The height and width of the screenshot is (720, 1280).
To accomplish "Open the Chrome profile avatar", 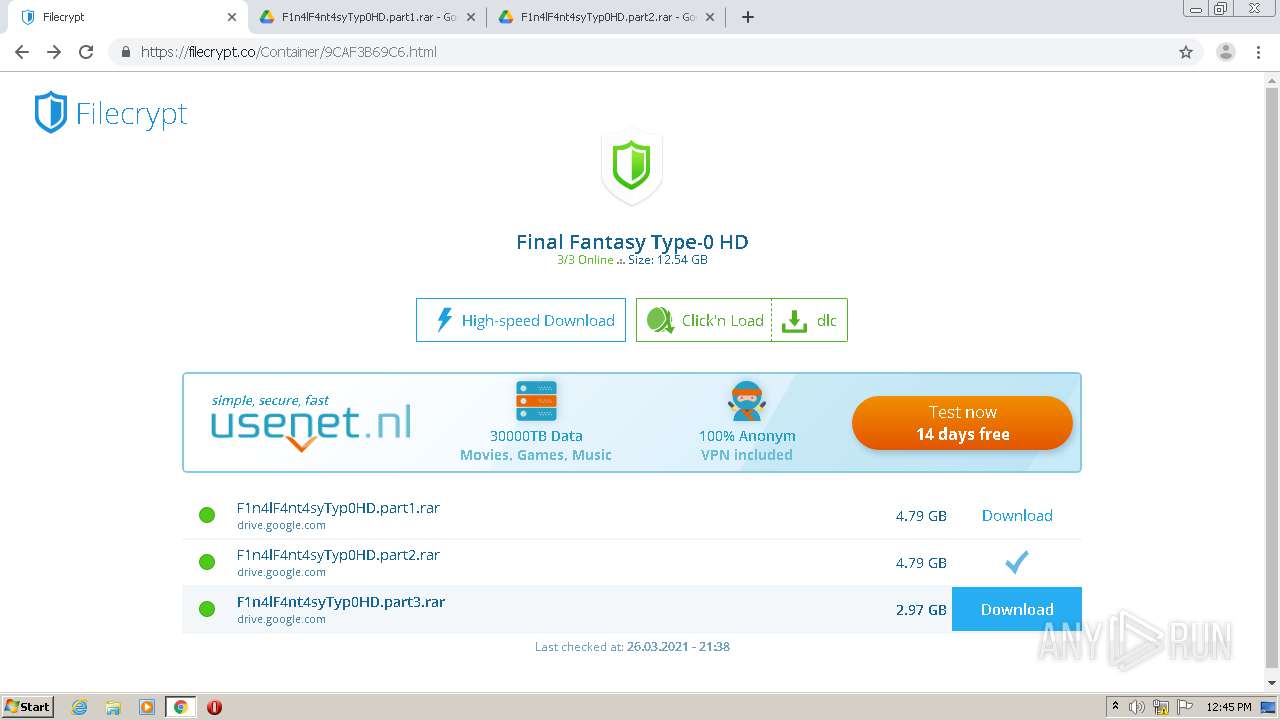I will click(x=1225, y=52).
